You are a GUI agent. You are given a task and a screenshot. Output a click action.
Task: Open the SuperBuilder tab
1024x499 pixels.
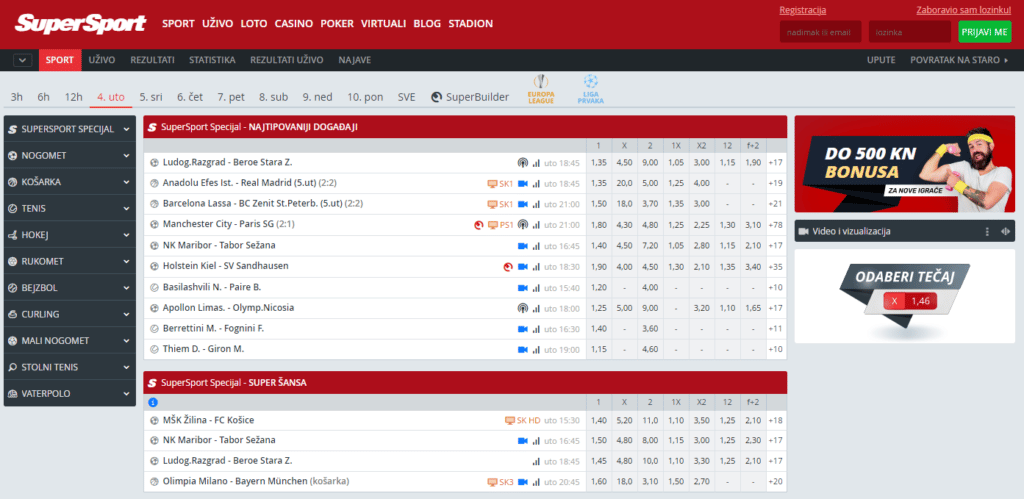pos(470,97)
